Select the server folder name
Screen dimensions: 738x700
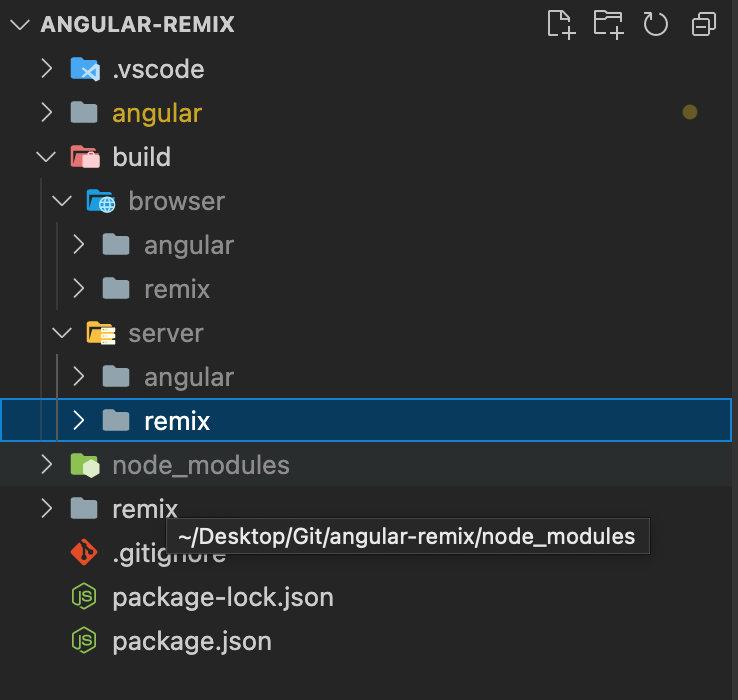(166, 334)
